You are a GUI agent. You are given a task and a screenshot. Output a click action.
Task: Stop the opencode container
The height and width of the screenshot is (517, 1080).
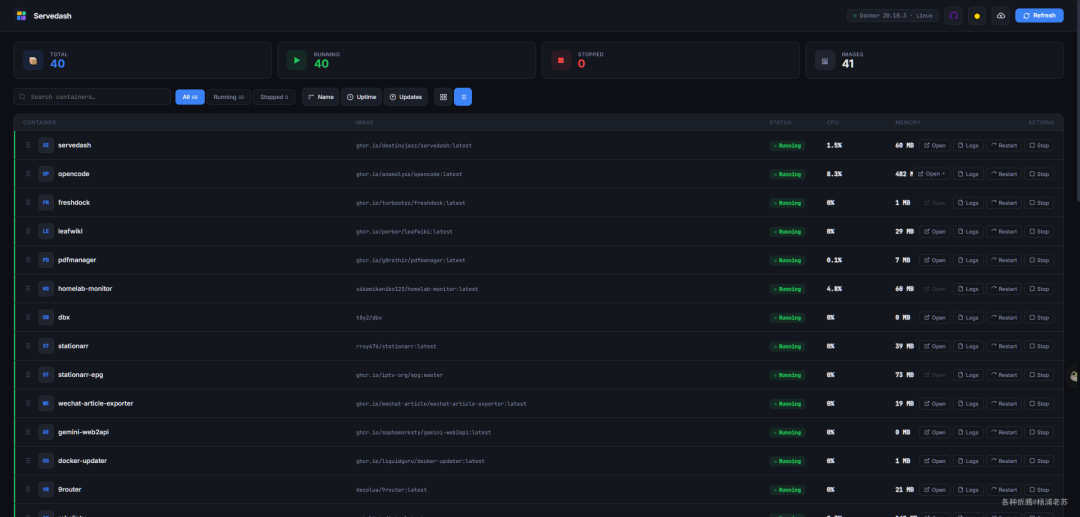(x=1039, y=174)
